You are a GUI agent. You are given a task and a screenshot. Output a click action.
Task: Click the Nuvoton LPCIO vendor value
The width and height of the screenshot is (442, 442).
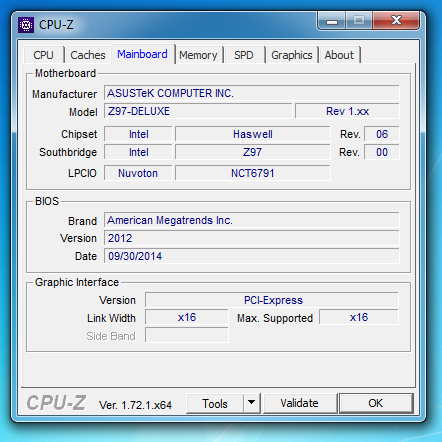[x=138, y=173]
